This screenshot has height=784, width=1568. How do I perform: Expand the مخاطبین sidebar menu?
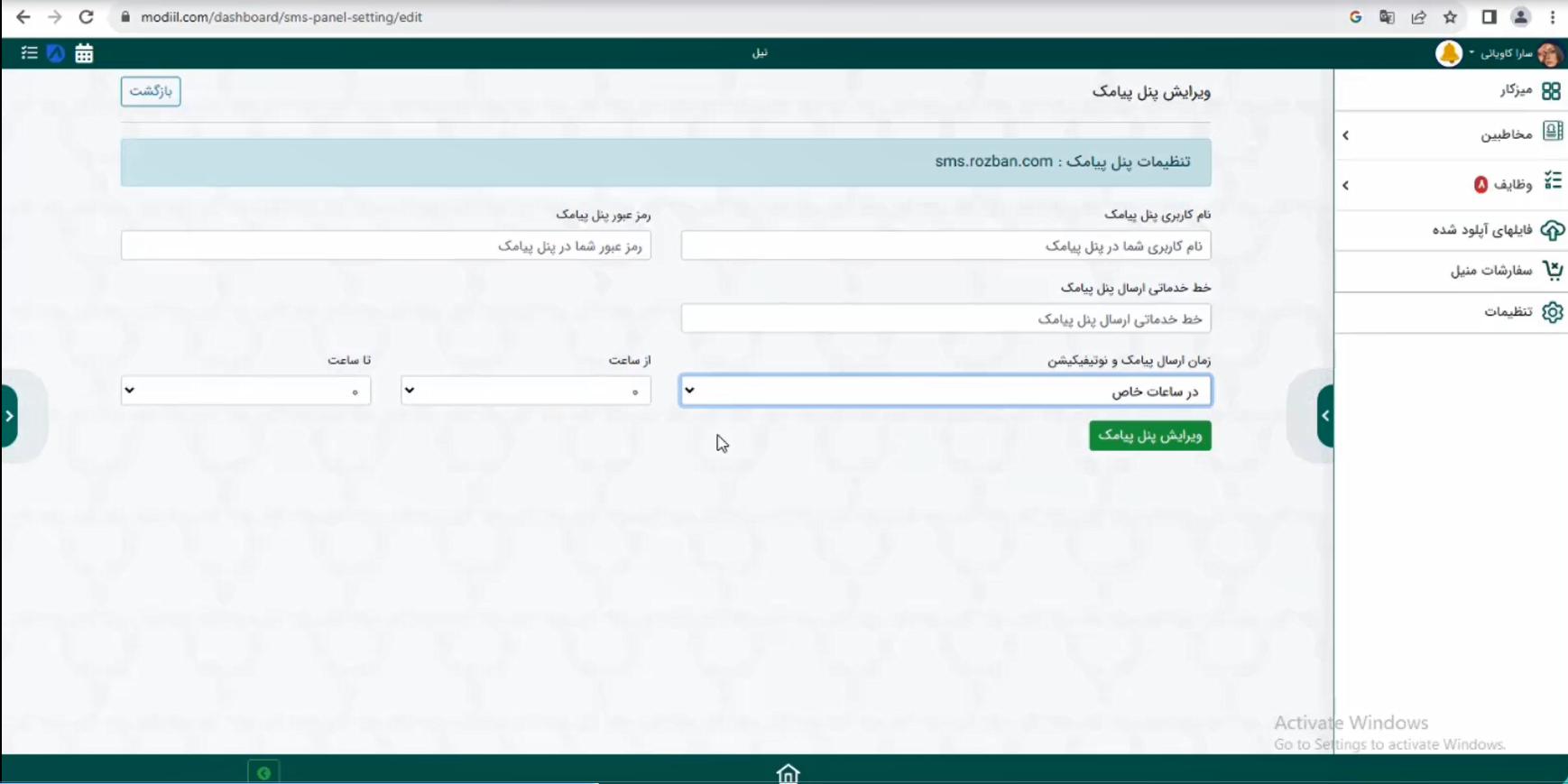coord(1452,134)
